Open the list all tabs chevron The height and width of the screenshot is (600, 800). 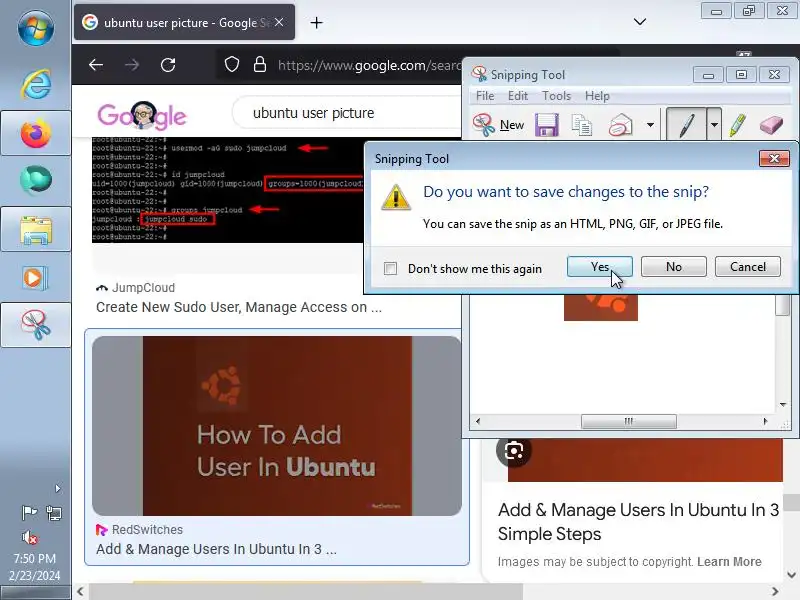pos(640,21)
